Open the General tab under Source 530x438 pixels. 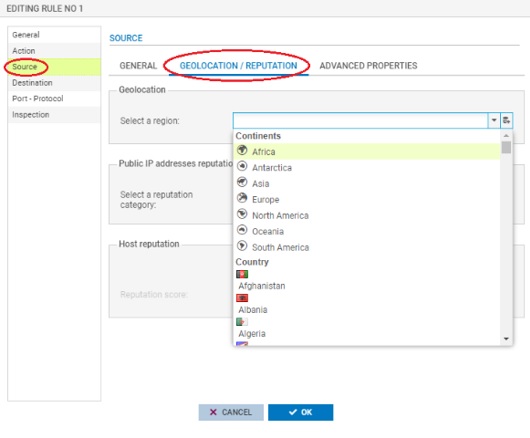coord(138,66)
